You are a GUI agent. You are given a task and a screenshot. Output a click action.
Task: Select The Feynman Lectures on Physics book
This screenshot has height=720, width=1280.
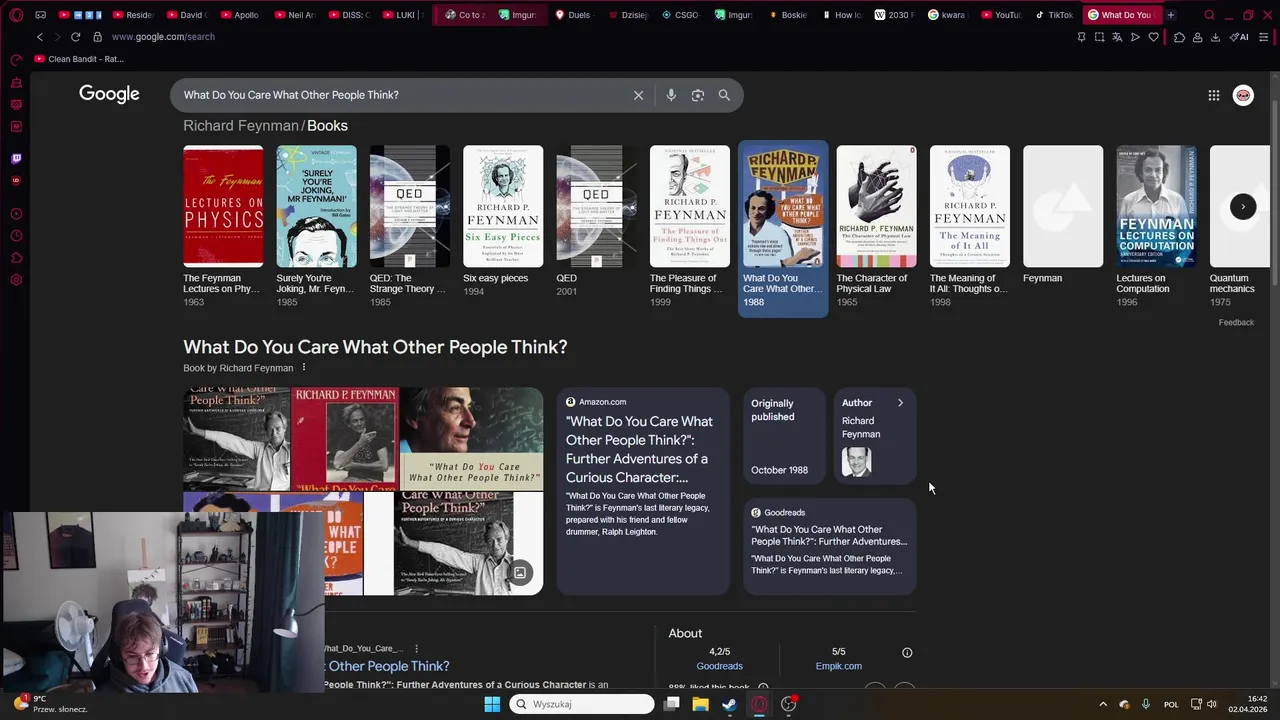pos(223,227)
